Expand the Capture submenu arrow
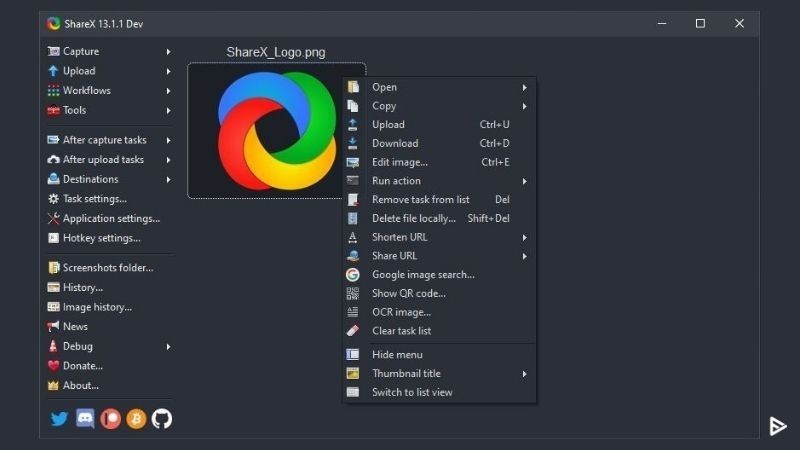 (168, 52)
